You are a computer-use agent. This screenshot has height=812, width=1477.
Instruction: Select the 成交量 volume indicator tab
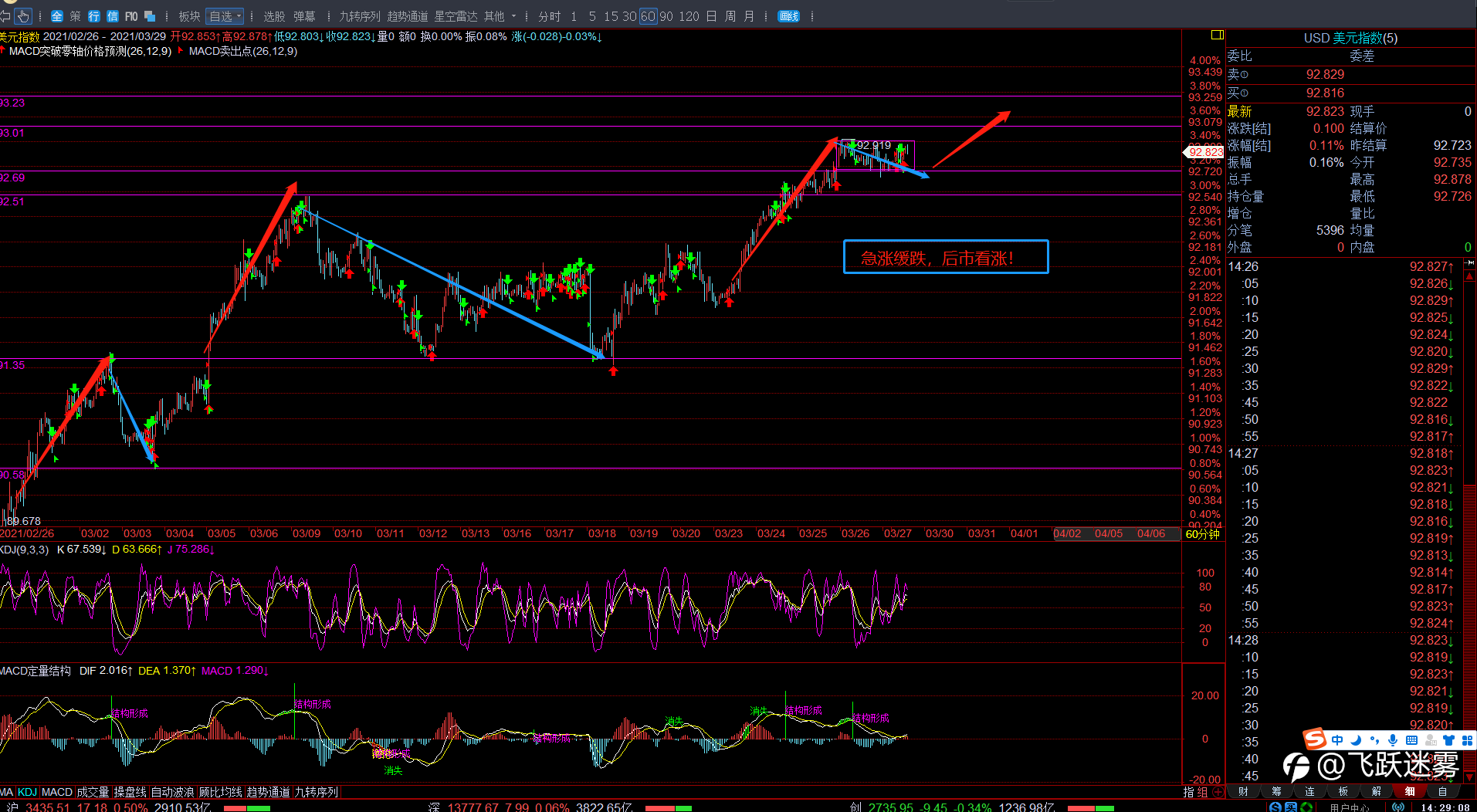click(x=93, y=792)
